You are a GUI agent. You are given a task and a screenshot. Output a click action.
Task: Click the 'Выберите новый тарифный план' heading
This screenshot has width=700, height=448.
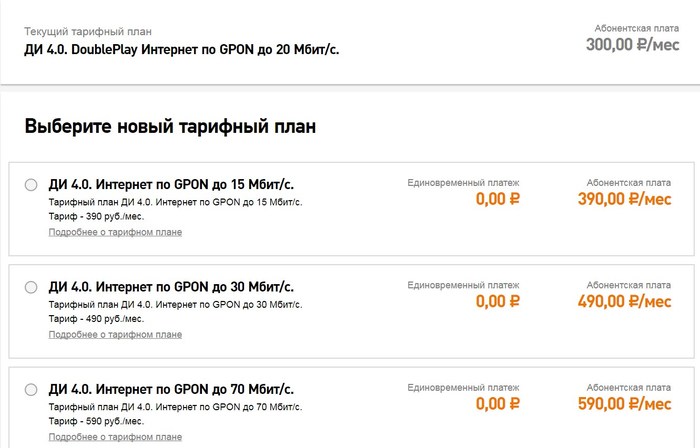(170, 127)
